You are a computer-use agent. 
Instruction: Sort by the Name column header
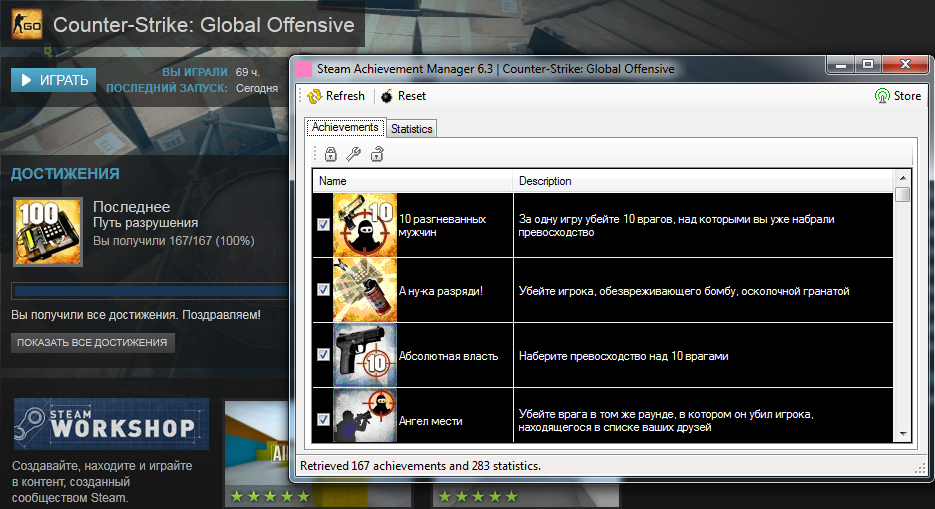coord(413,181)
